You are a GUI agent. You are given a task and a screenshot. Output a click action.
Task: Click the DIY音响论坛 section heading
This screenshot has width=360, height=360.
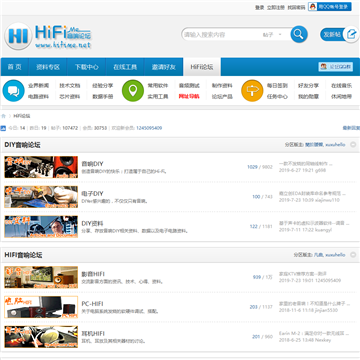(x=22, y=145)
